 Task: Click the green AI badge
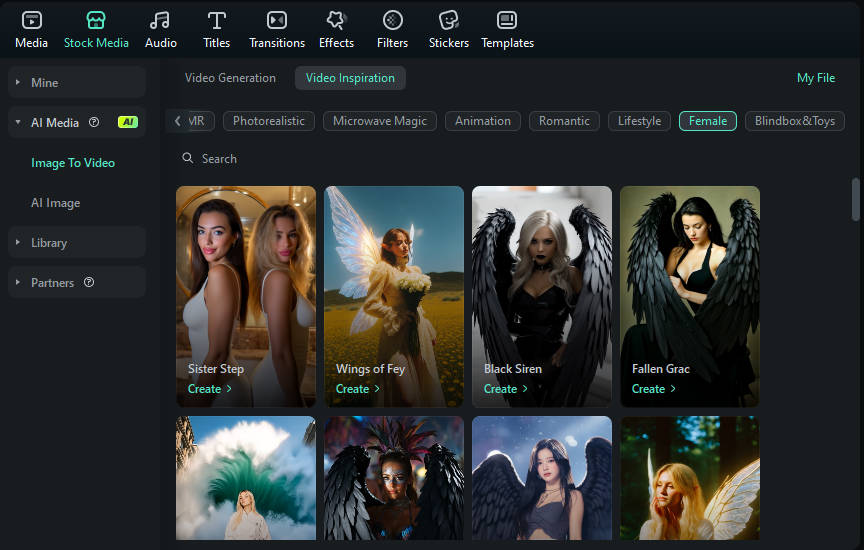(128, 122)
